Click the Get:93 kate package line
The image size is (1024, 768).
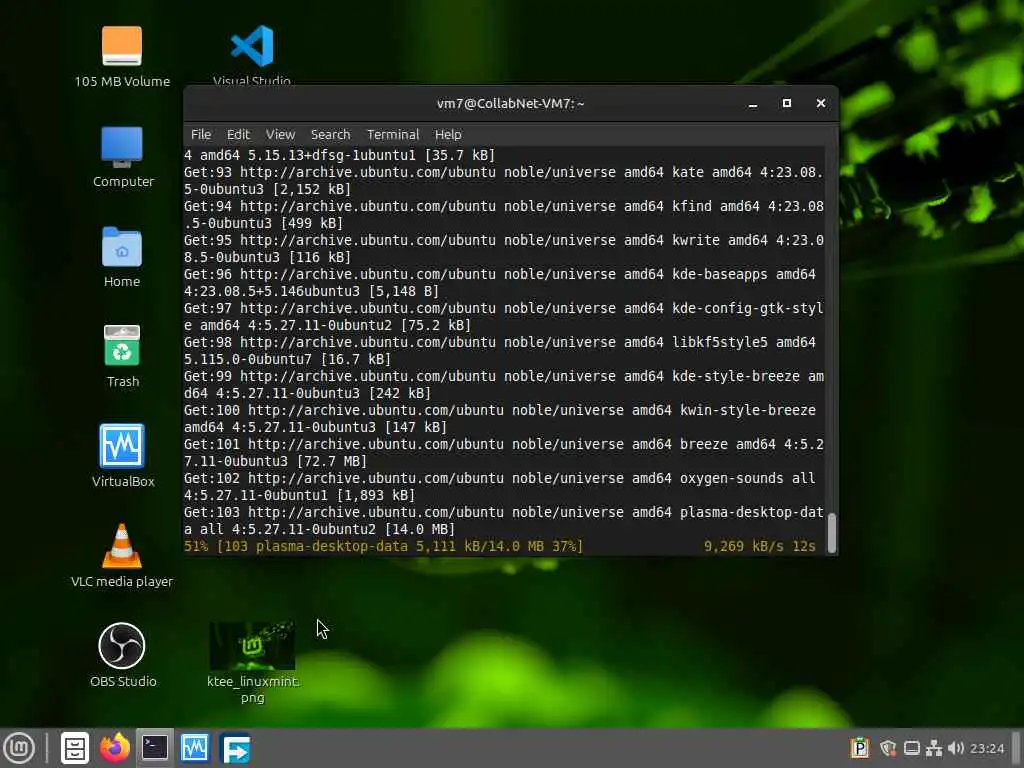tap(504, 181)
